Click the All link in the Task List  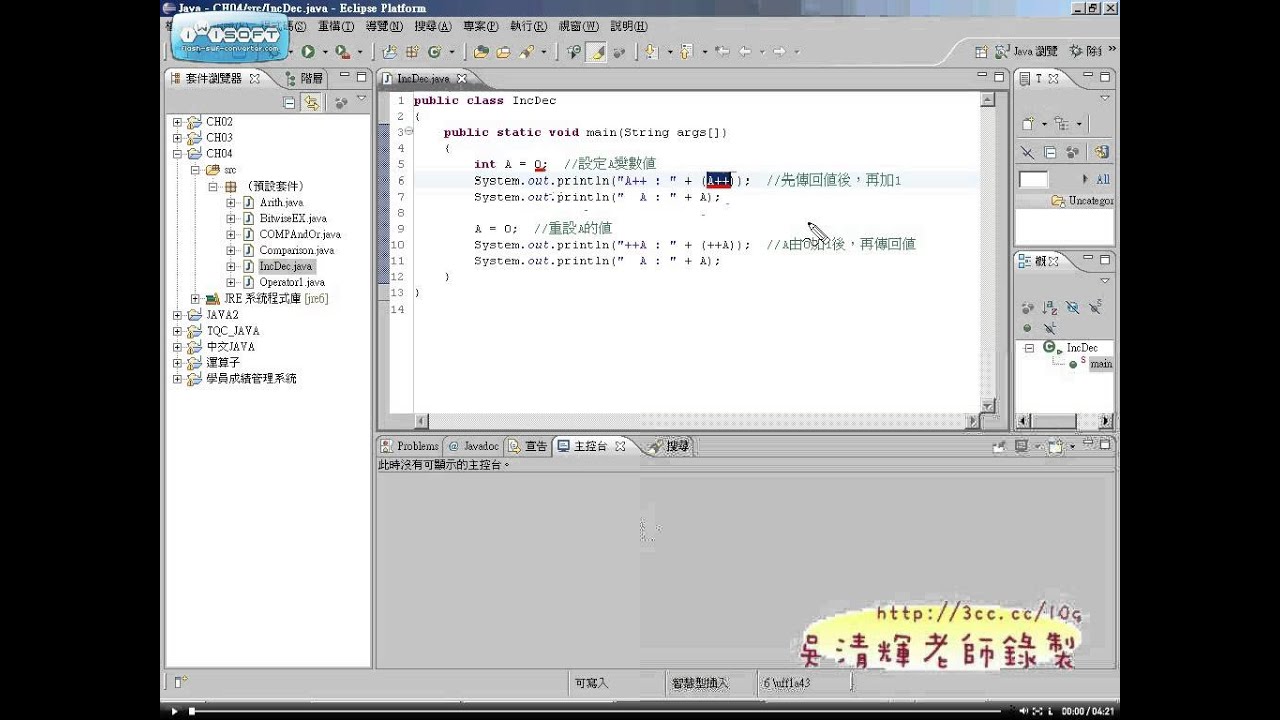[1103, 179]
